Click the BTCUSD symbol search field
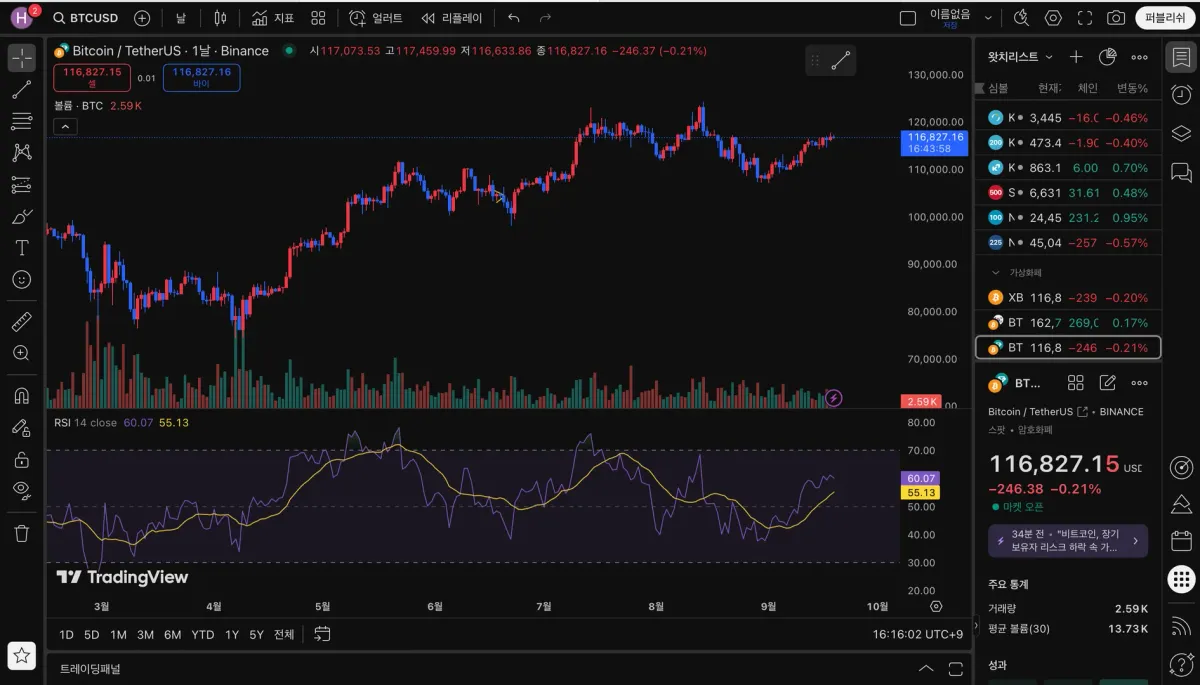The image size is (1200, 685). coord(86,18)
